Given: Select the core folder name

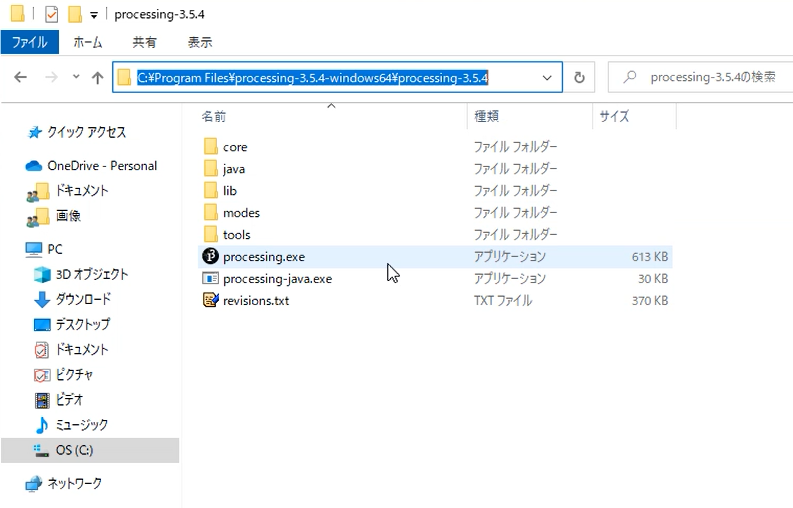Looking at the screenshot, I should pos(235,147).
